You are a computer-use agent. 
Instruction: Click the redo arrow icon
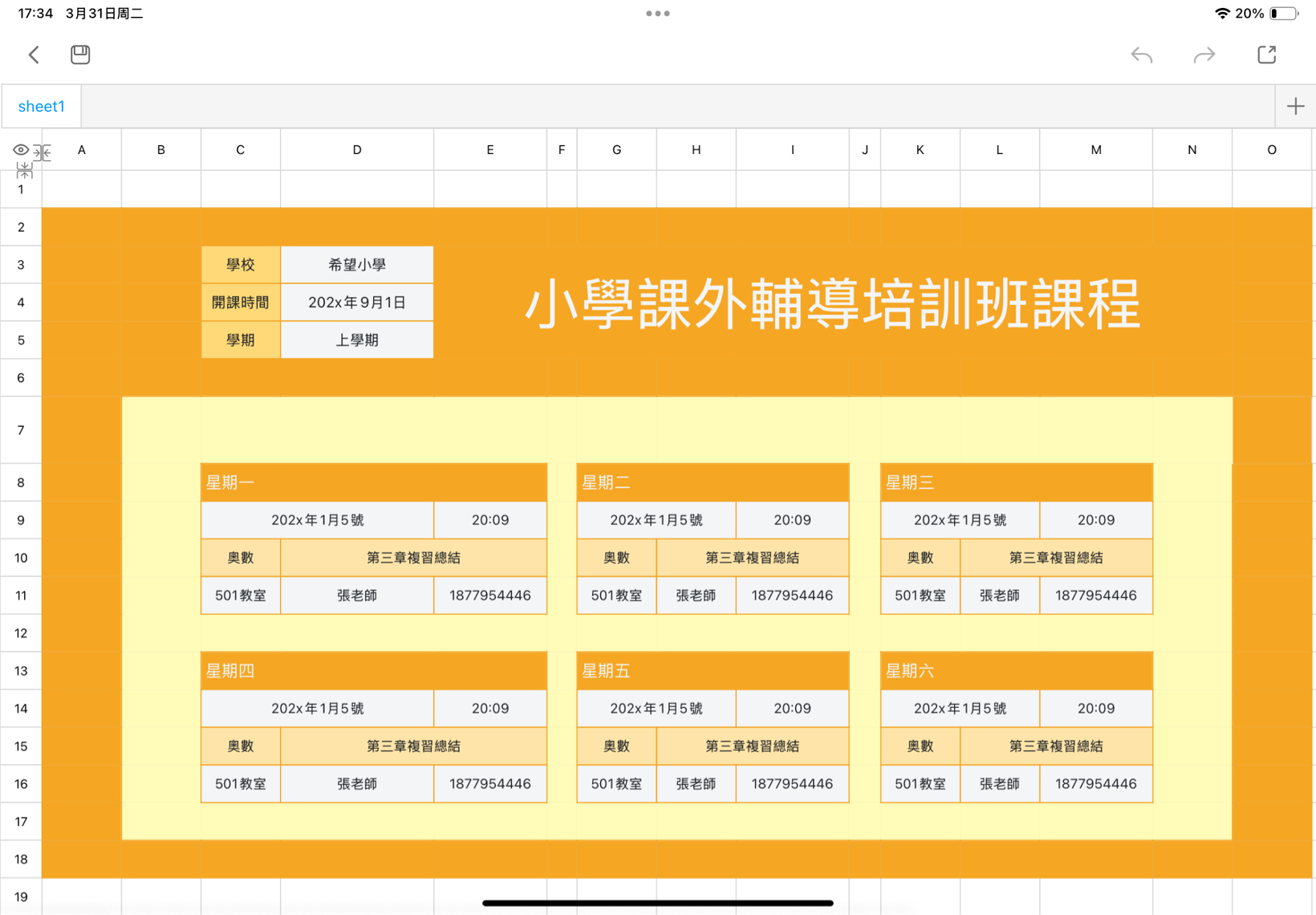1204,55
